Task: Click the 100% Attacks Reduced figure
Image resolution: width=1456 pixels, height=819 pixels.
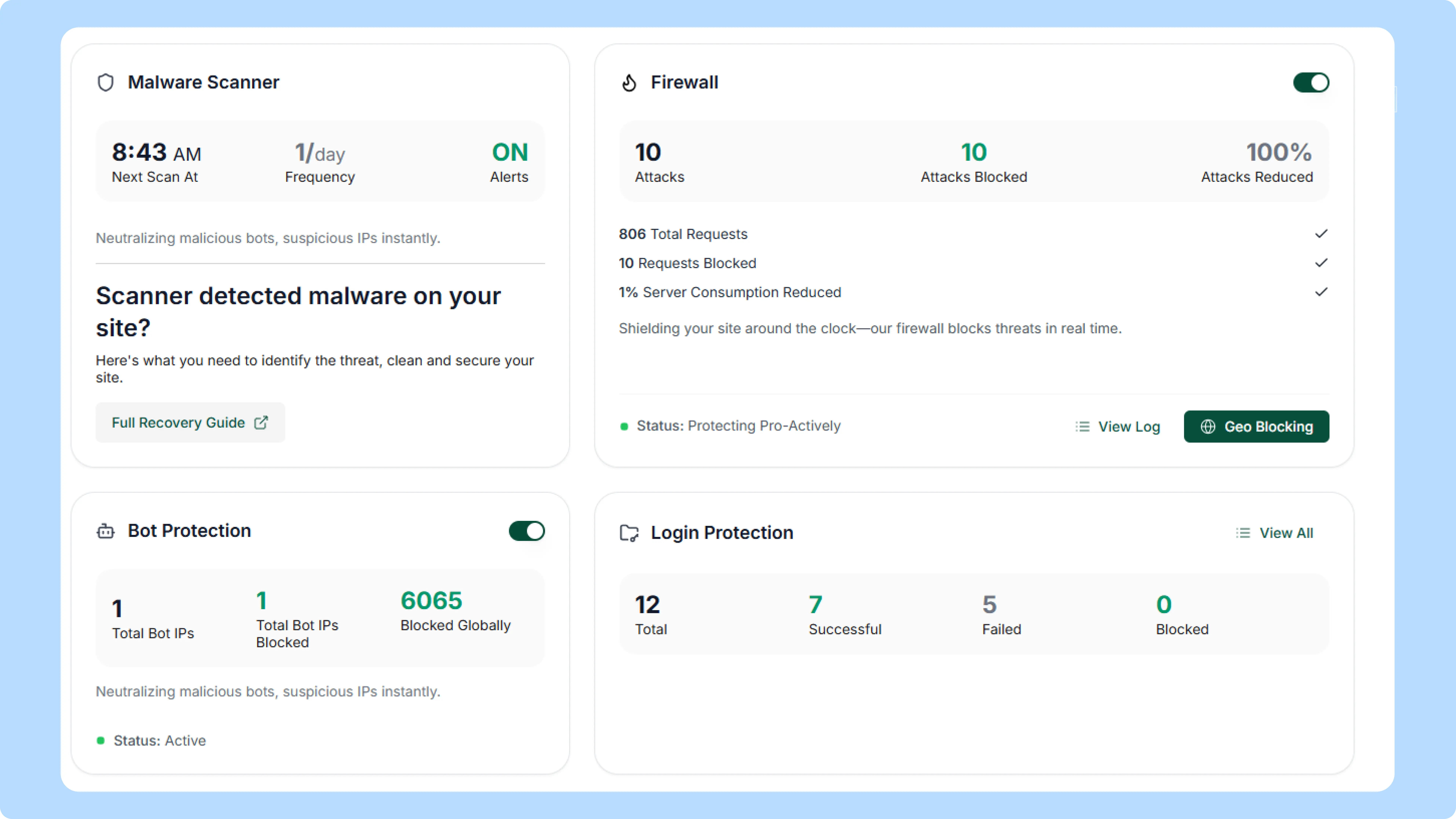Action: (x=1279, y=153)
